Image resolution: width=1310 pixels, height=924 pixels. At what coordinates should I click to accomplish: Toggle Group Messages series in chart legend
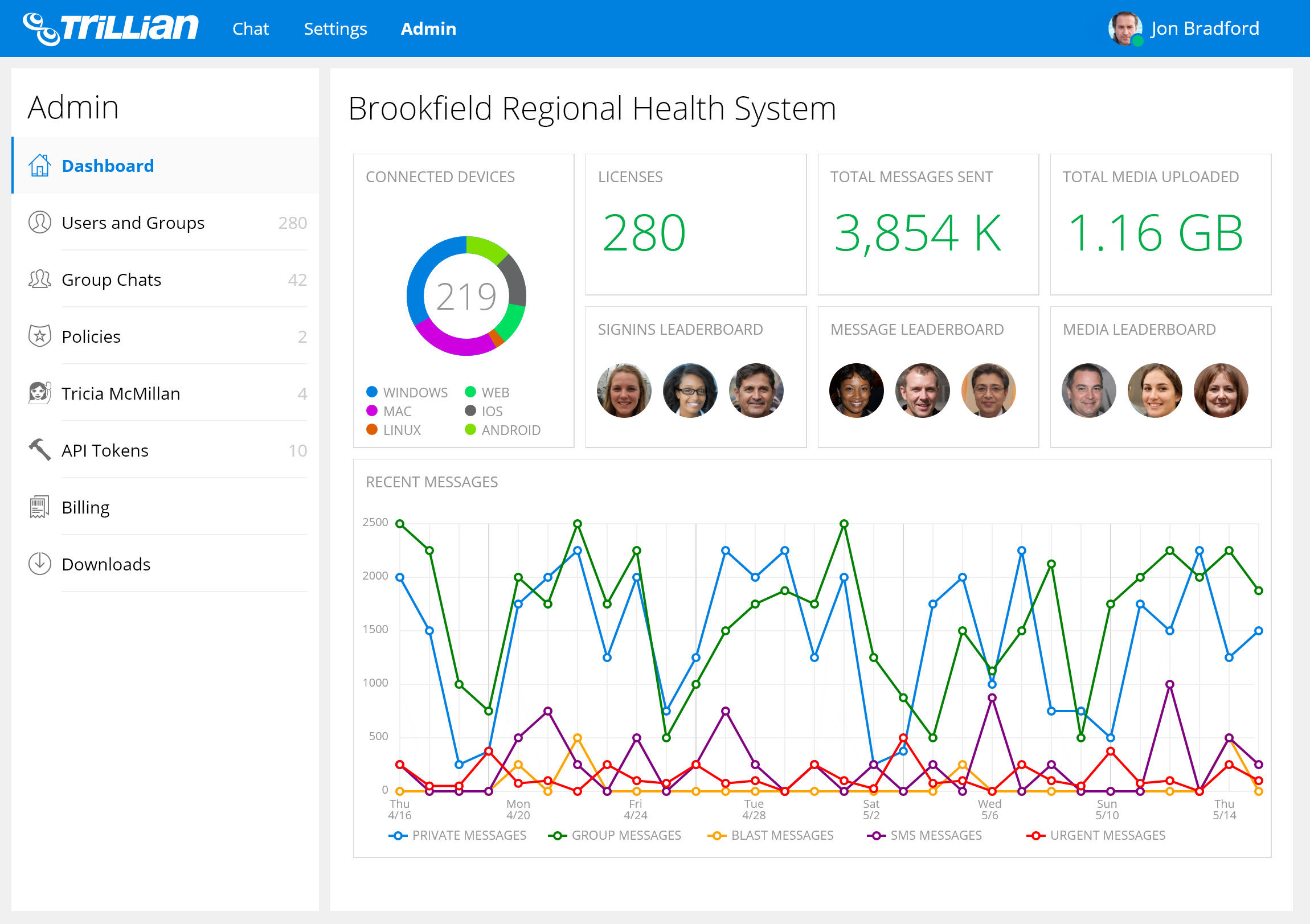615,836
